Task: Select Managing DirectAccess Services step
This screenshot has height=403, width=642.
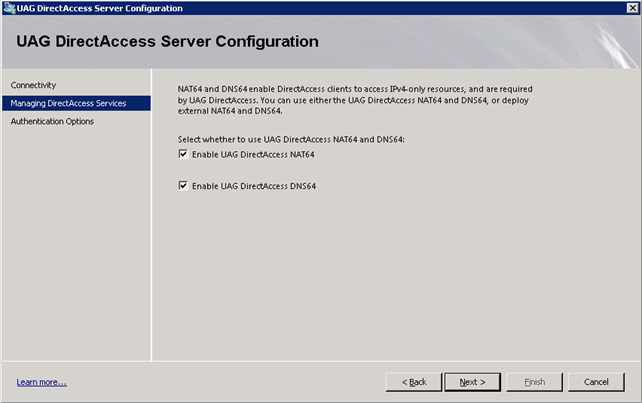Action: (x=77, y=103)
